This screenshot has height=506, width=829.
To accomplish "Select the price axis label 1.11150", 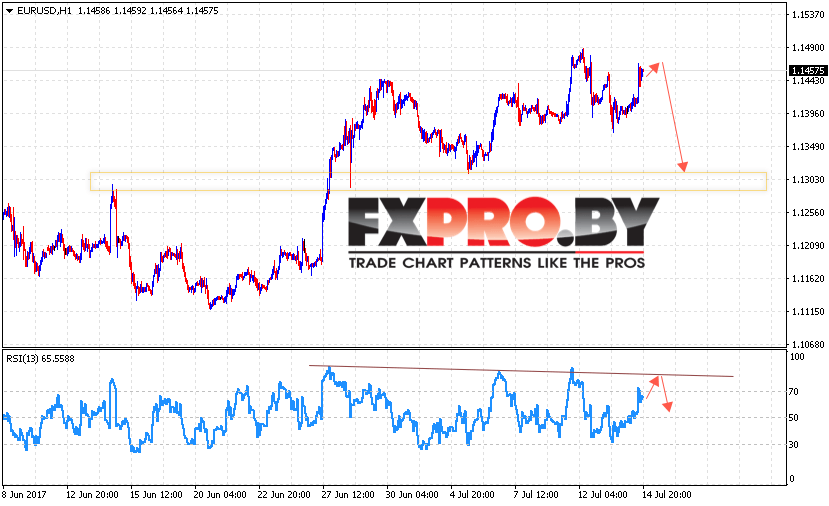I will coord(808,311).
